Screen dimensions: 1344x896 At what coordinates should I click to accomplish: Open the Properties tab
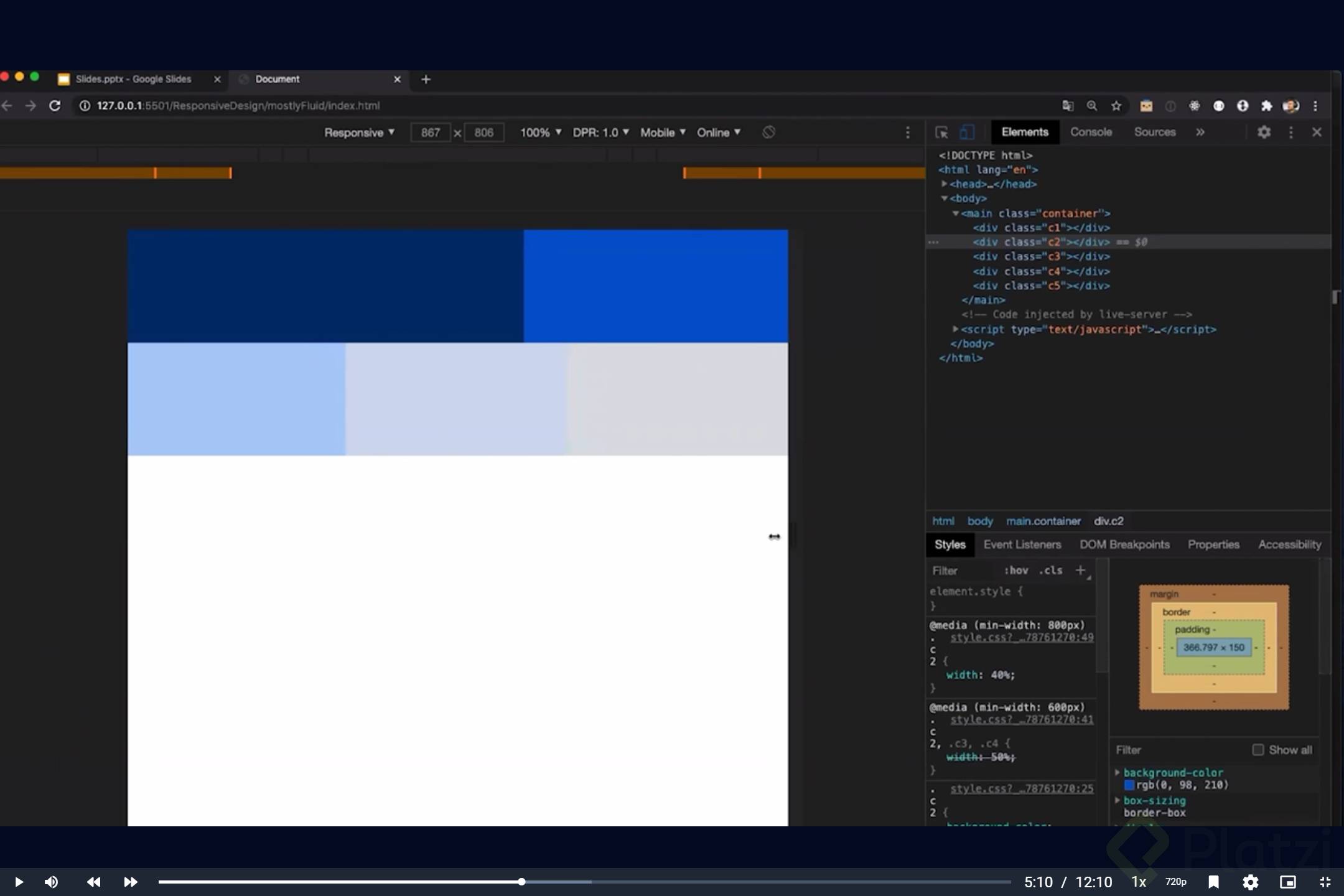click(x=1213, y=544)
